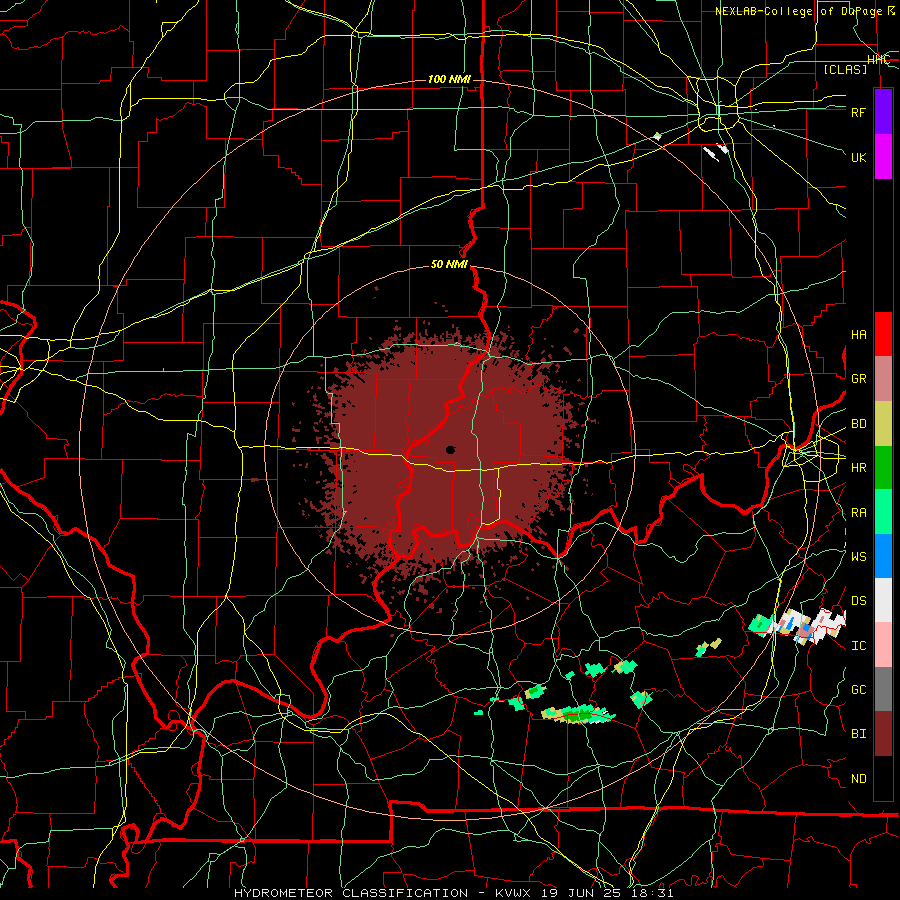Viewport: 900px width, 900px height.
Task: Click the HA legend label
Action: point(859,335)
